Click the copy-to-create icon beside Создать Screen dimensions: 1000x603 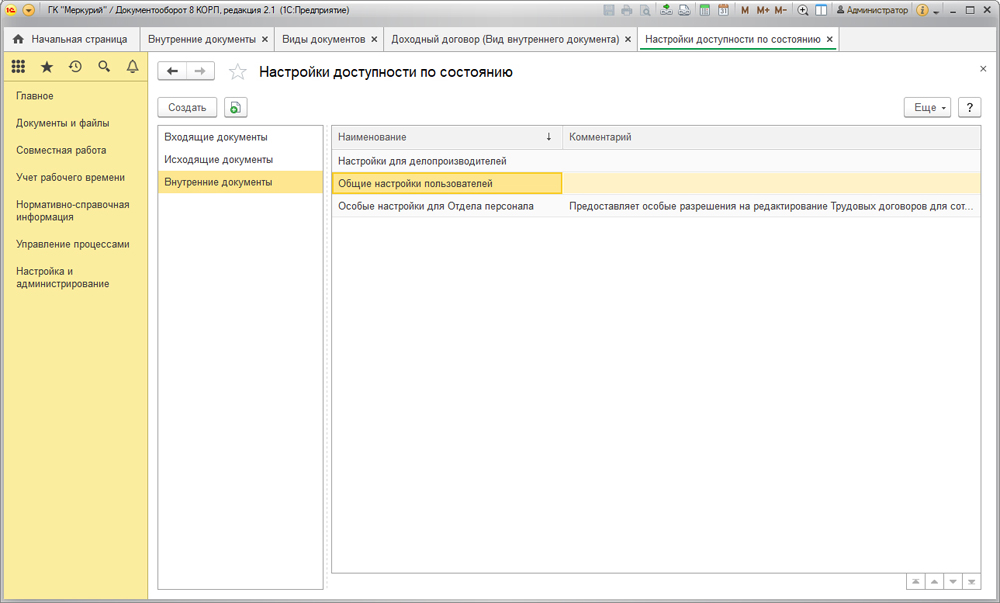235,107
